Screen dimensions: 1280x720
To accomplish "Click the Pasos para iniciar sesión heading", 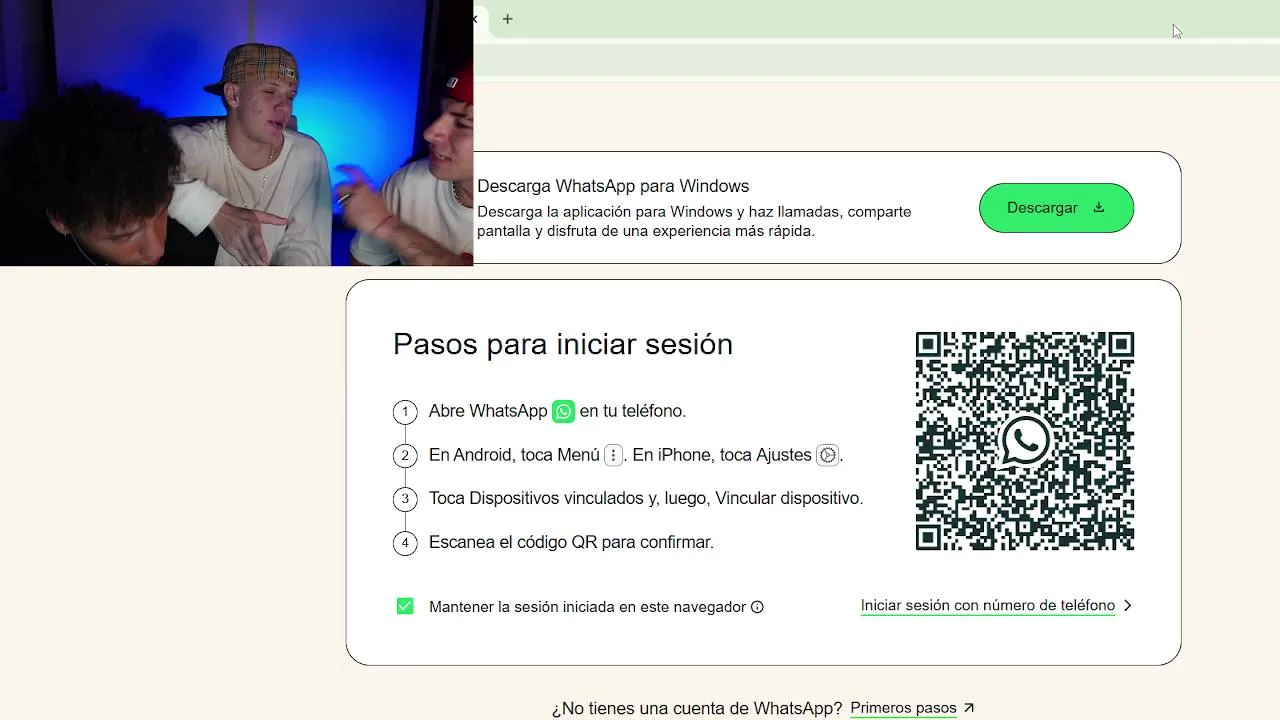I will (563, 344).
